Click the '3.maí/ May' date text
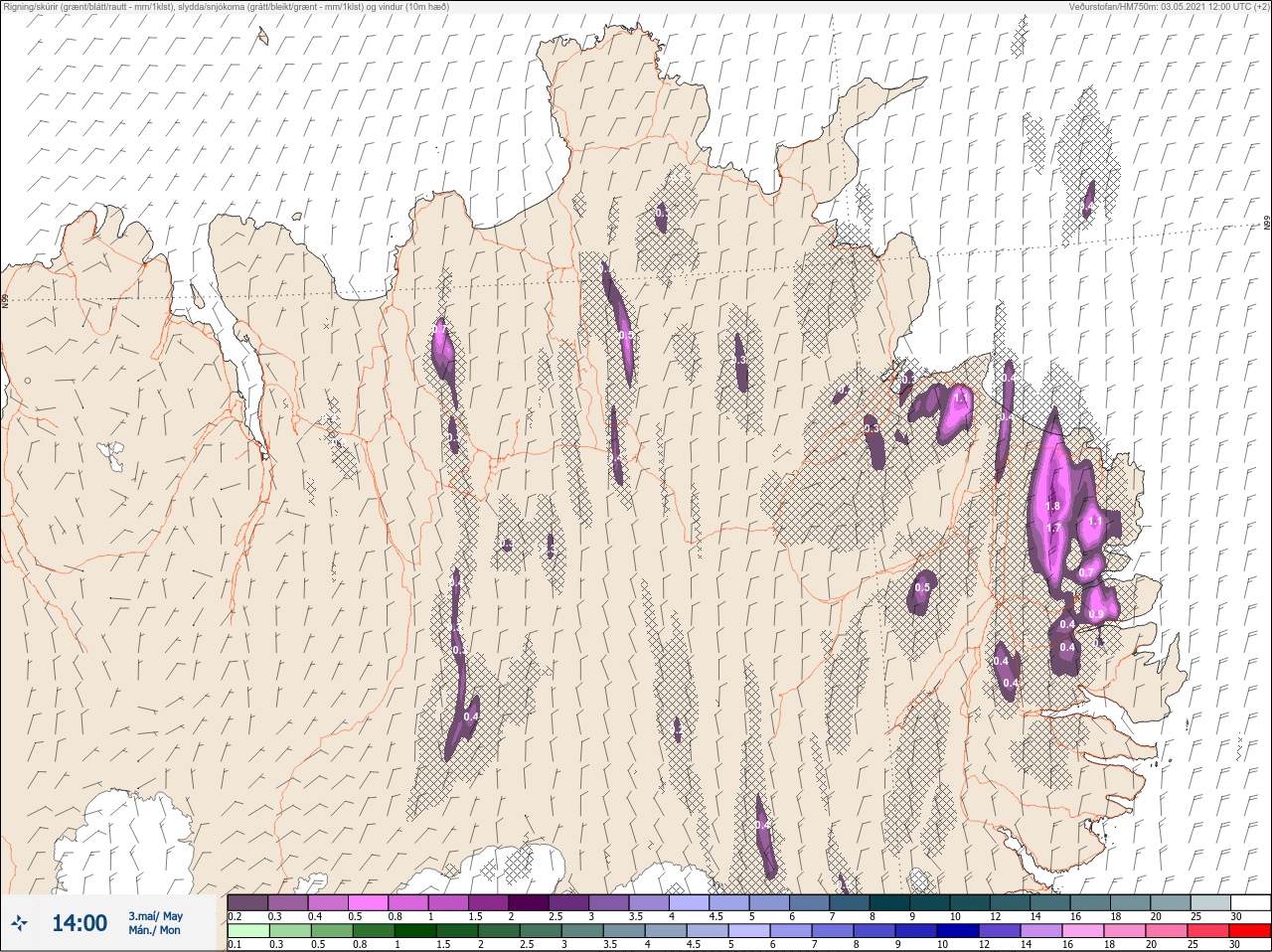The width and height of the screenshot is (1272, 952). pos(155,915)
